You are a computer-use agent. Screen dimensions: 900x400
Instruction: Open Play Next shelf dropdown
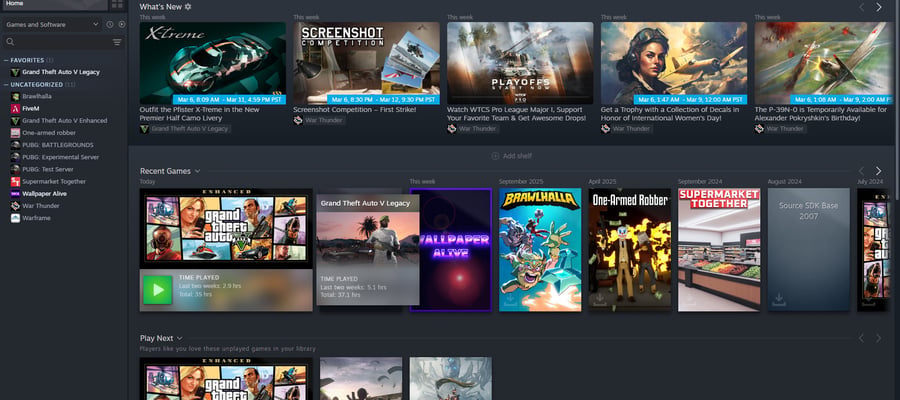(180, 339)
